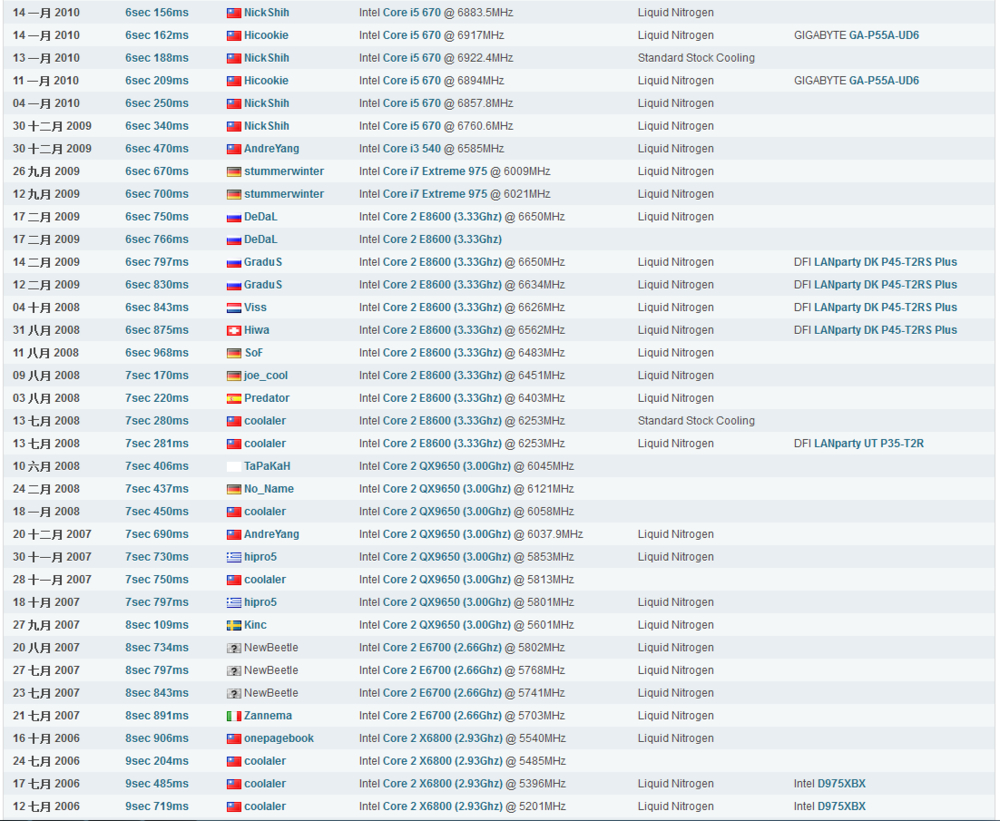Open LANparty UT P35-T2R motherboard link

click(869, 443)
